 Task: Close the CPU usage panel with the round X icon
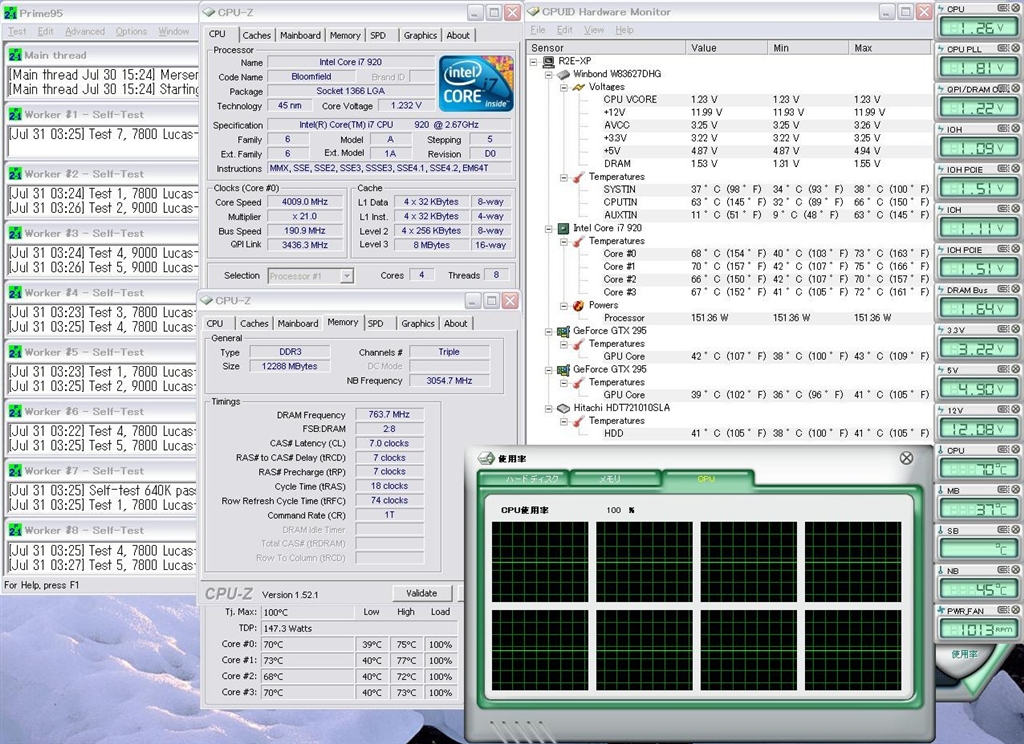coord(906,458)
